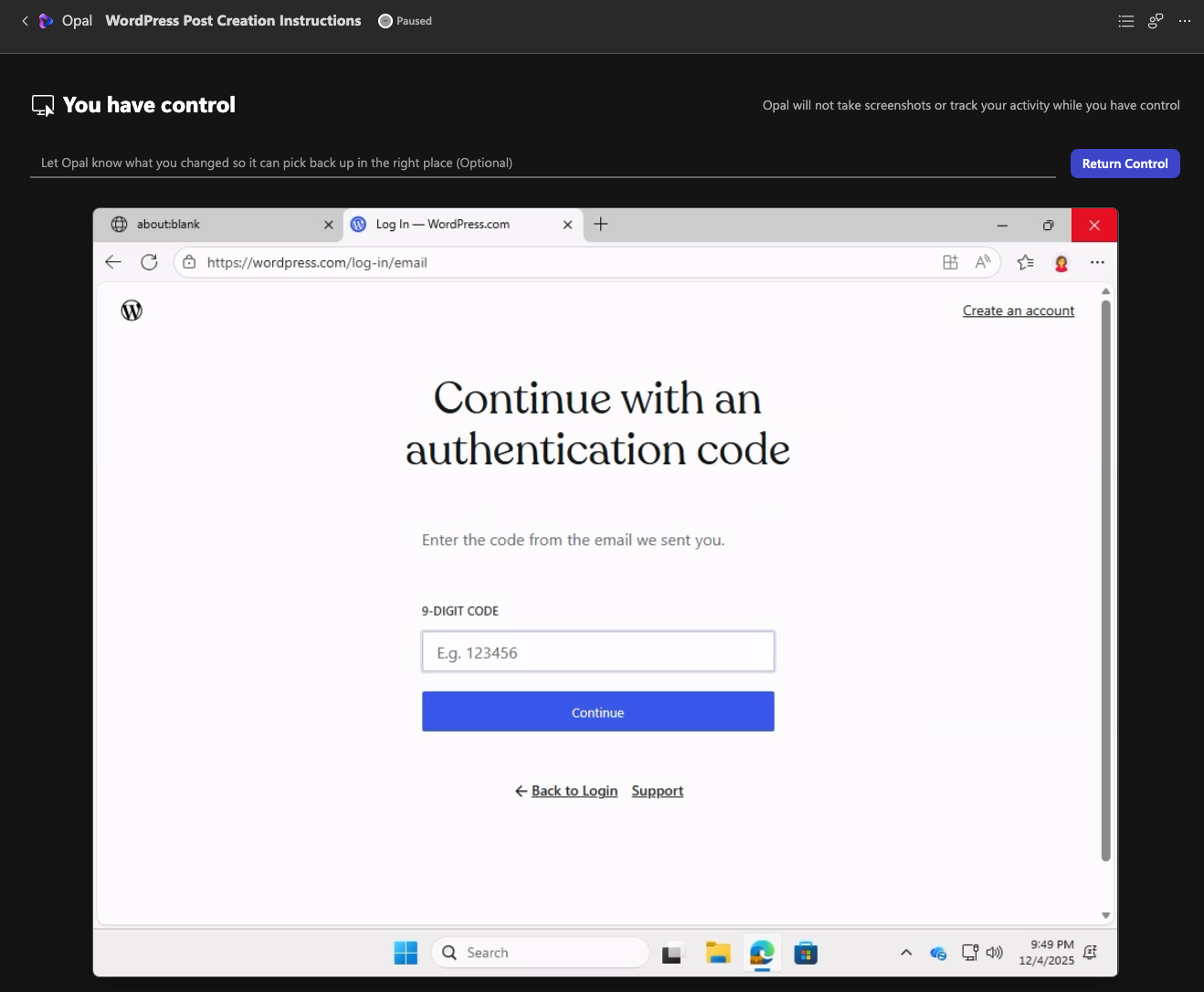Click the Return Control button

[x=1125, y=164]
